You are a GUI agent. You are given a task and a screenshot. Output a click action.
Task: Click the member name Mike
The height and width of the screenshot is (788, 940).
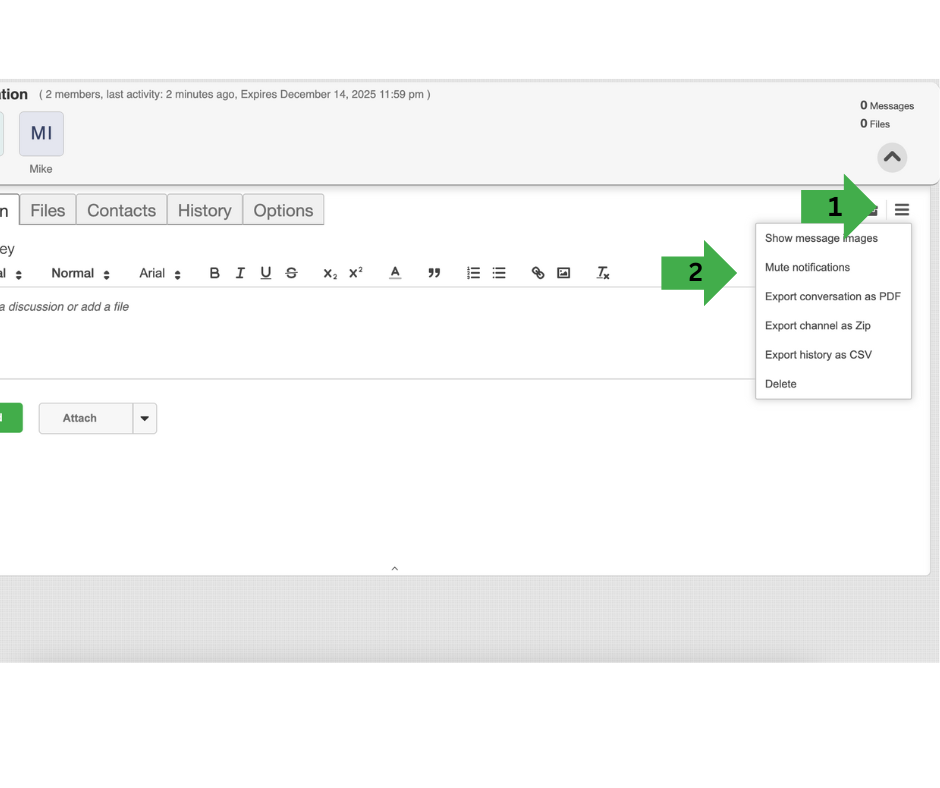tap(41, 169)
